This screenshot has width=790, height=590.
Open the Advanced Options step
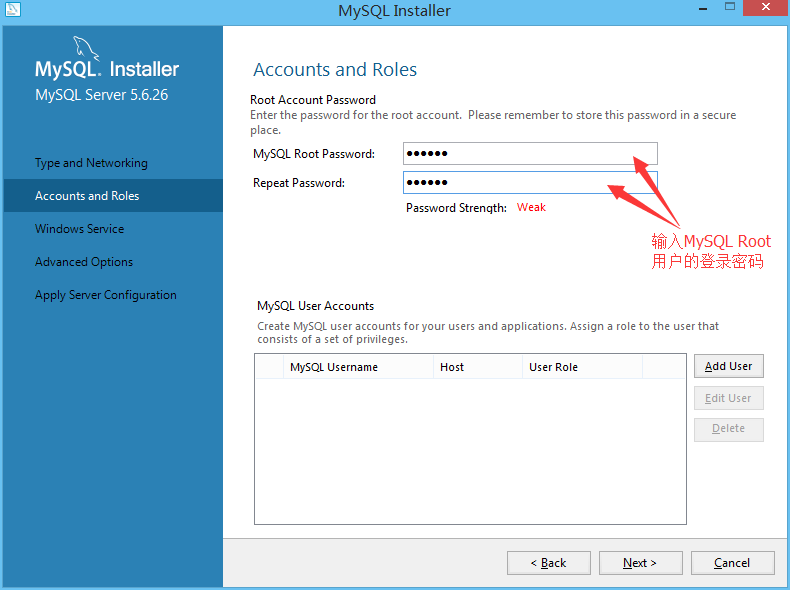pos(84,262)
